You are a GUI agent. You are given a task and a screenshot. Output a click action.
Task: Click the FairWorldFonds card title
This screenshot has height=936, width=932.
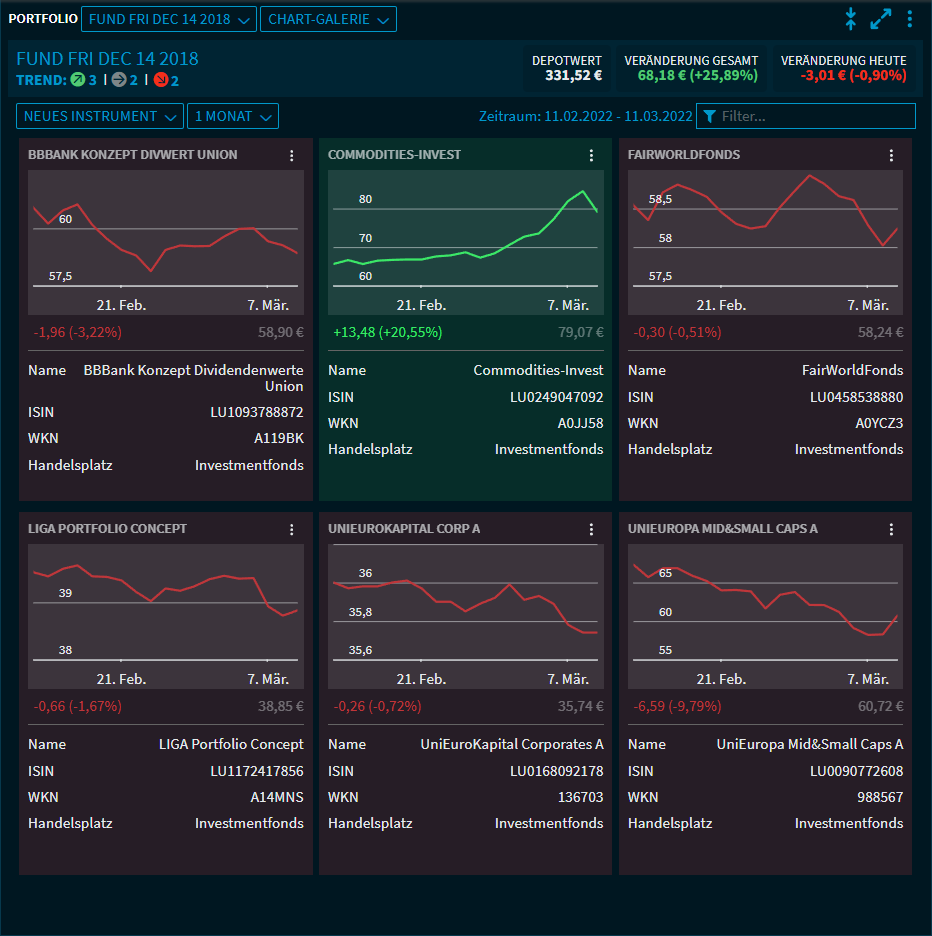(684, 155)
